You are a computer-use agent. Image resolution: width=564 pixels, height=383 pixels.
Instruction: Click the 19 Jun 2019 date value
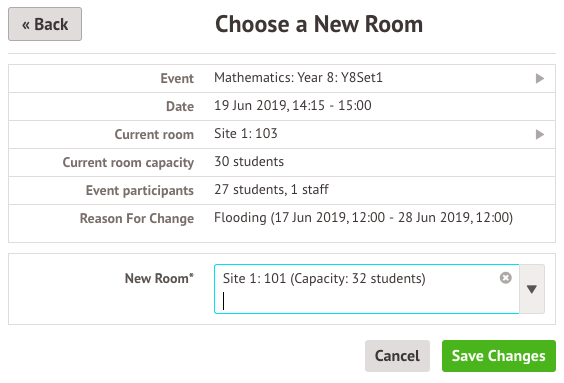pos(292,106)
